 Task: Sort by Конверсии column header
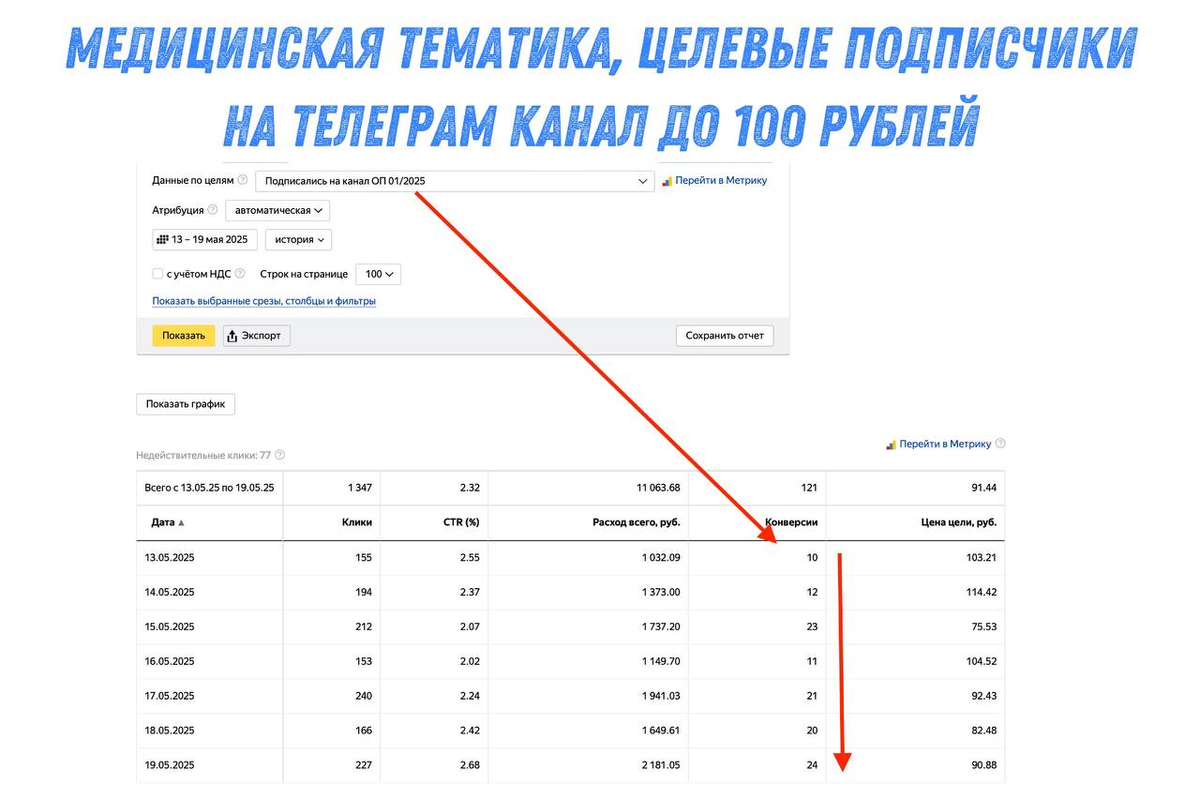(x=791, y=523)
